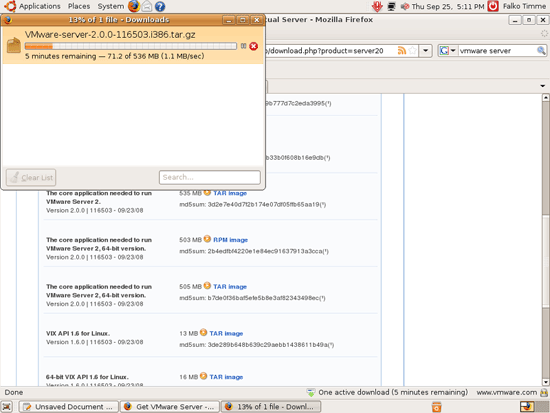The image size is (550, 413).
Task: Click the scrollbar down arrow
Action: tap(545, 382)
